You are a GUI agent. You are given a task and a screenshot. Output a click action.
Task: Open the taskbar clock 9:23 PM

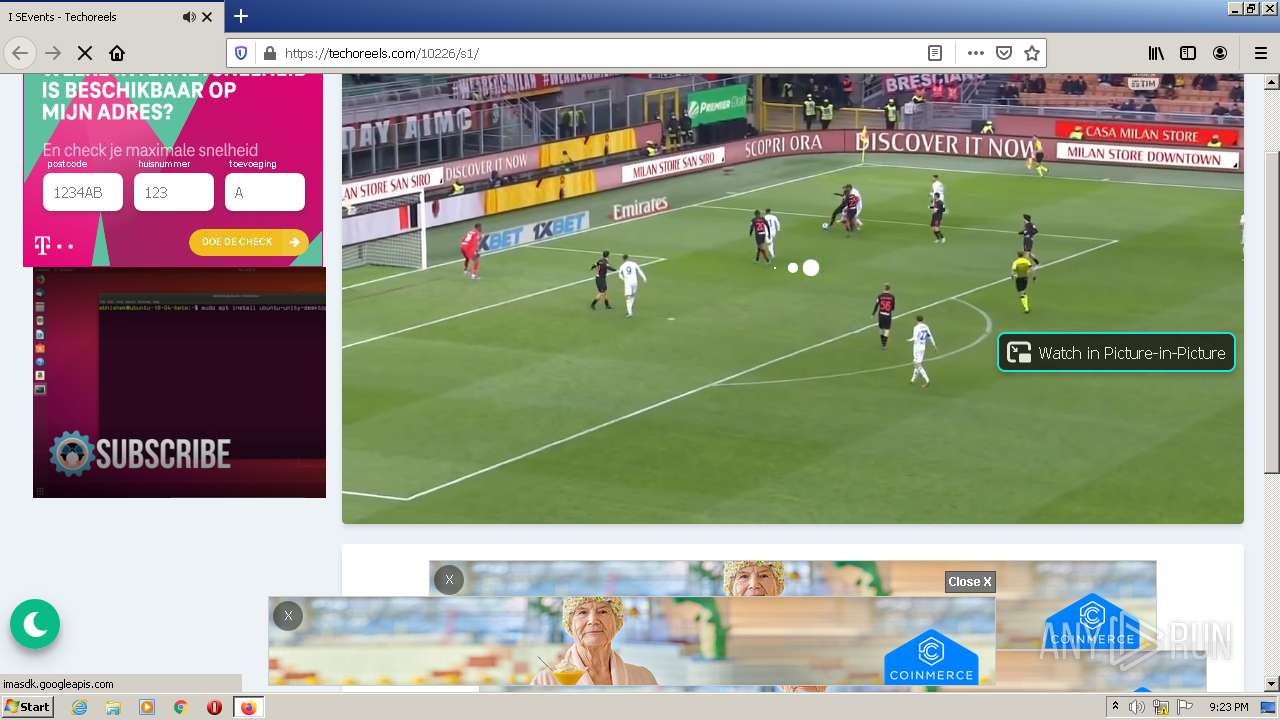pos(1229,707)
